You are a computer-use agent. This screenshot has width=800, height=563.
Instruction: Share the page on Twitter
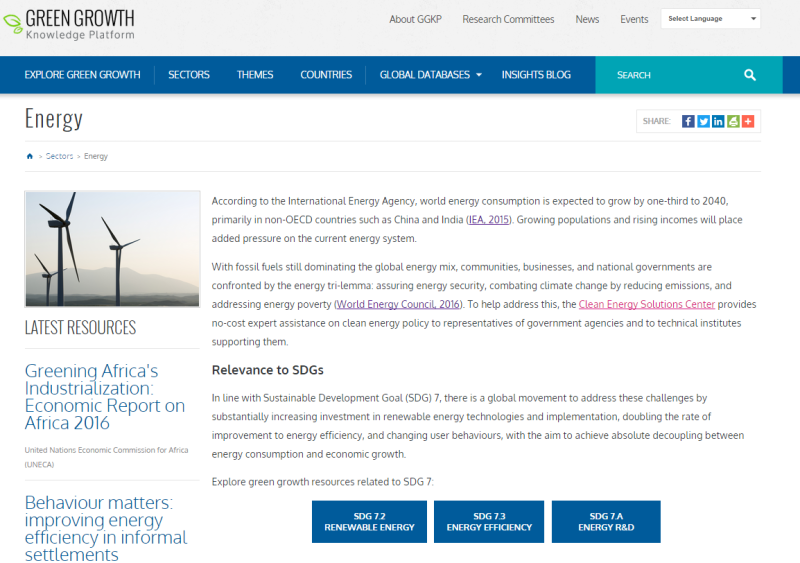(703, 121)
